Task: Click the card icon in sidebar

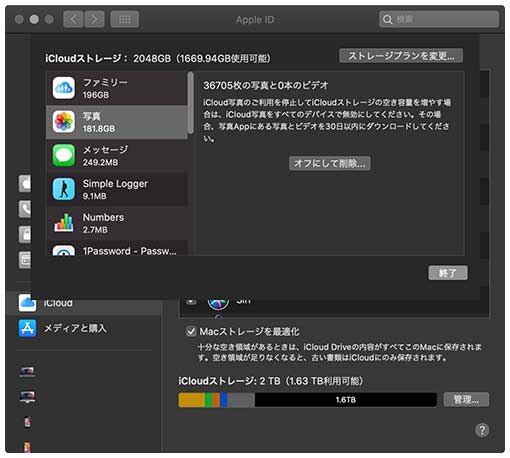Action: pyautogui.click(x=25, y=260)
